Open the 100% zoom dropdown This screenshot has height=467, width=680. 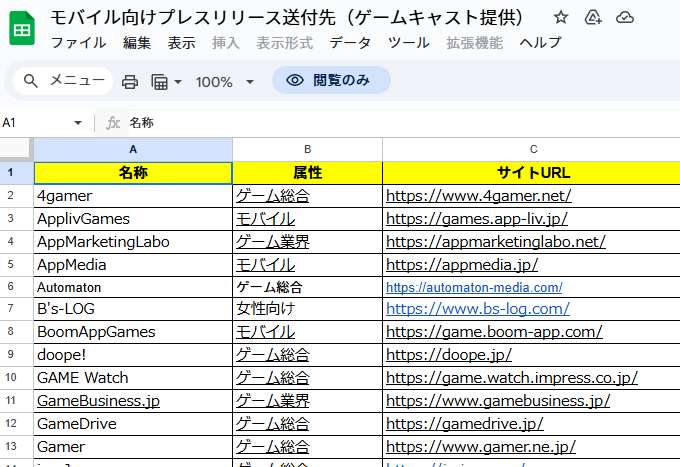pyautogui.click(x=224, y=82)
